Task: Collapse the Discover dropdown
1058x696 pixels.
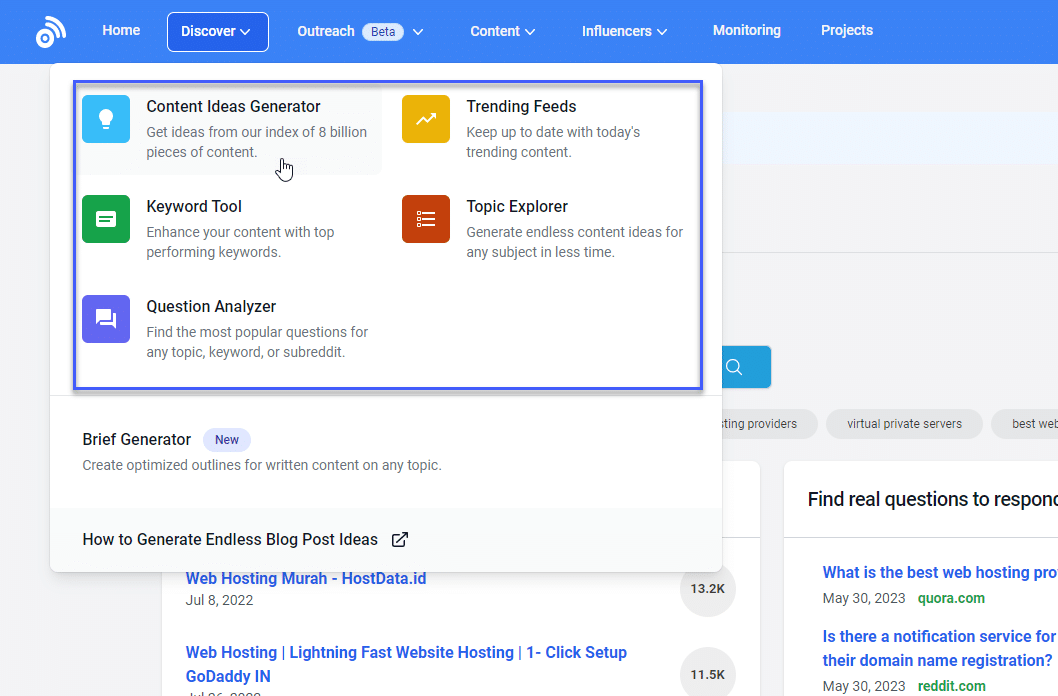Action: tap(217, 31)
